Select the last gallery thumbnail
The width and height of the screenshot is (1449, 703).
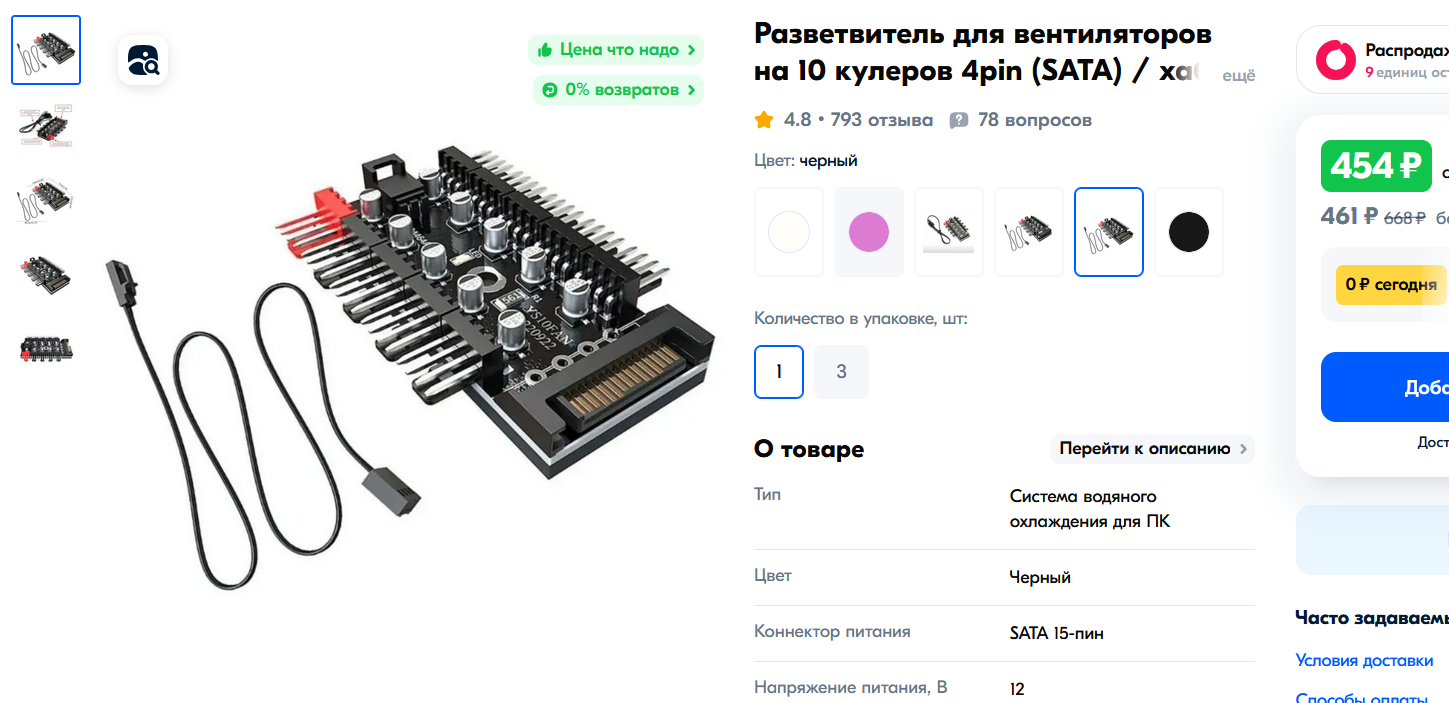coord(46,349)
